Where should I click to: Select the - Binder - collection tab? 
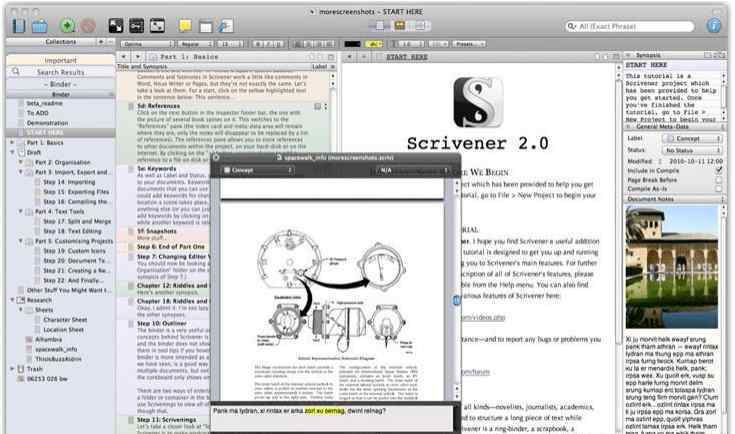point(60,84)
